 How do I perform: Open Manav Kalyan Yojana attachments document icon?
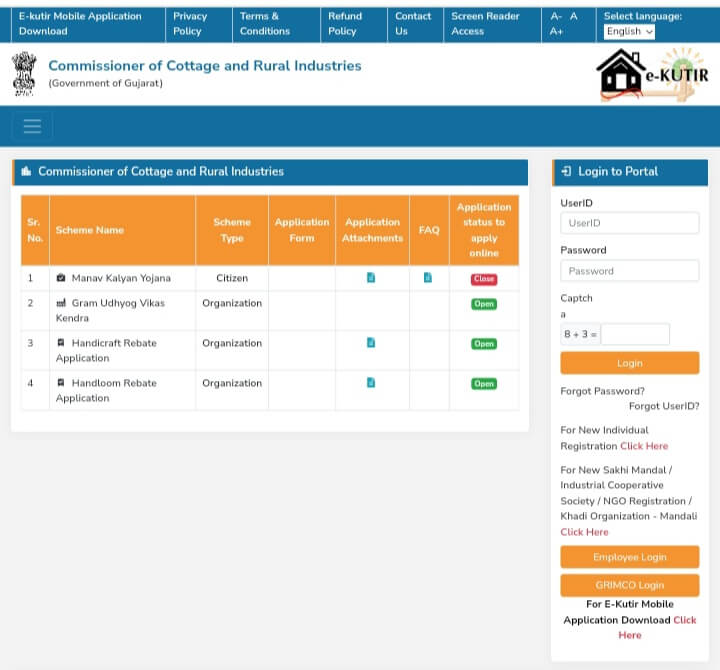pos(371,277)
